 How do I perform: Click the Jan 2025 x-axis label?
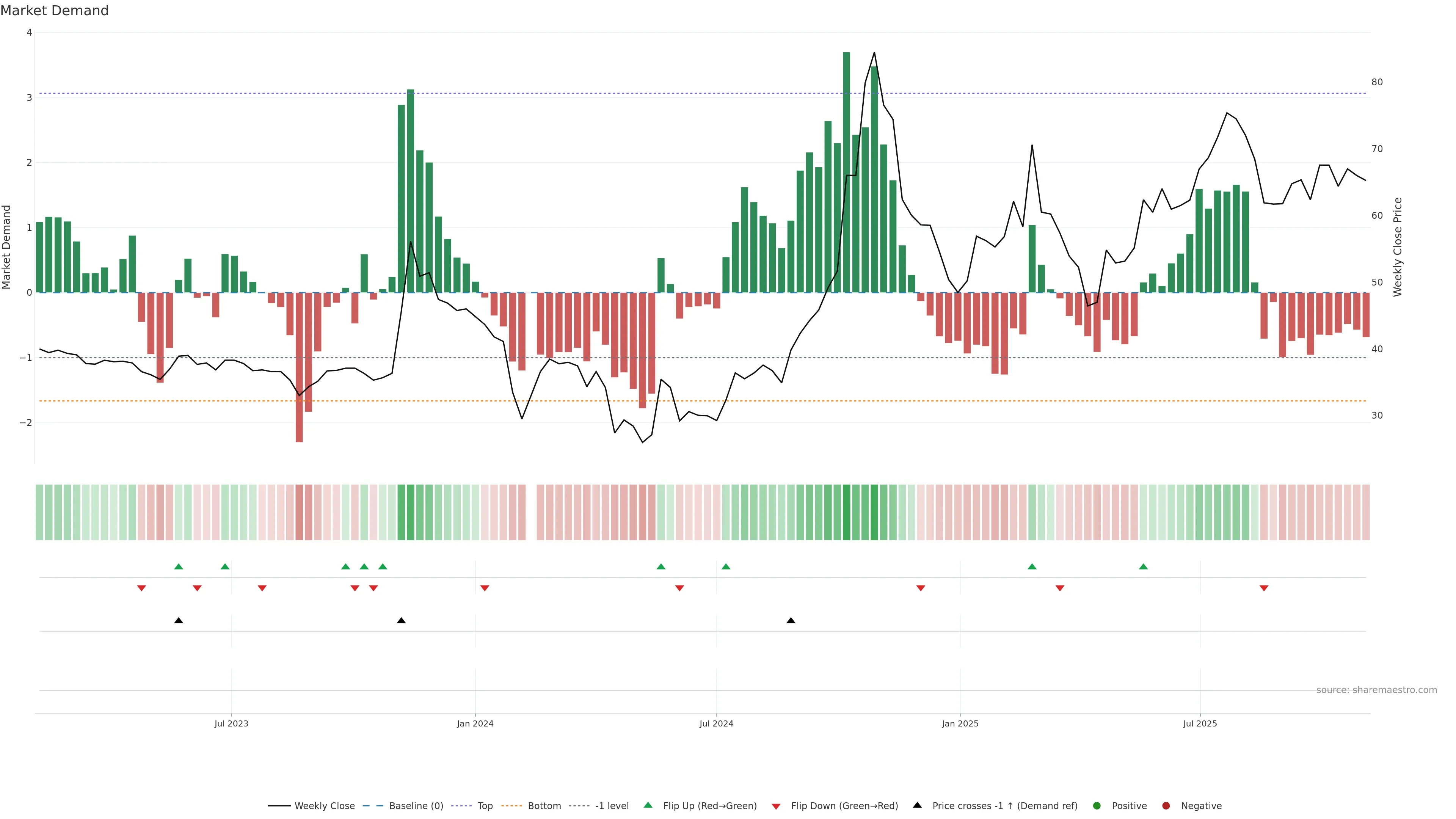[960, 723]
